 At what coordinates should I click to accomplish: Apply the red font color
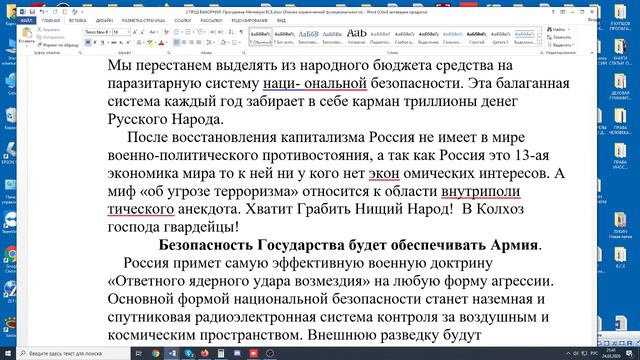(x=161, y=42)
